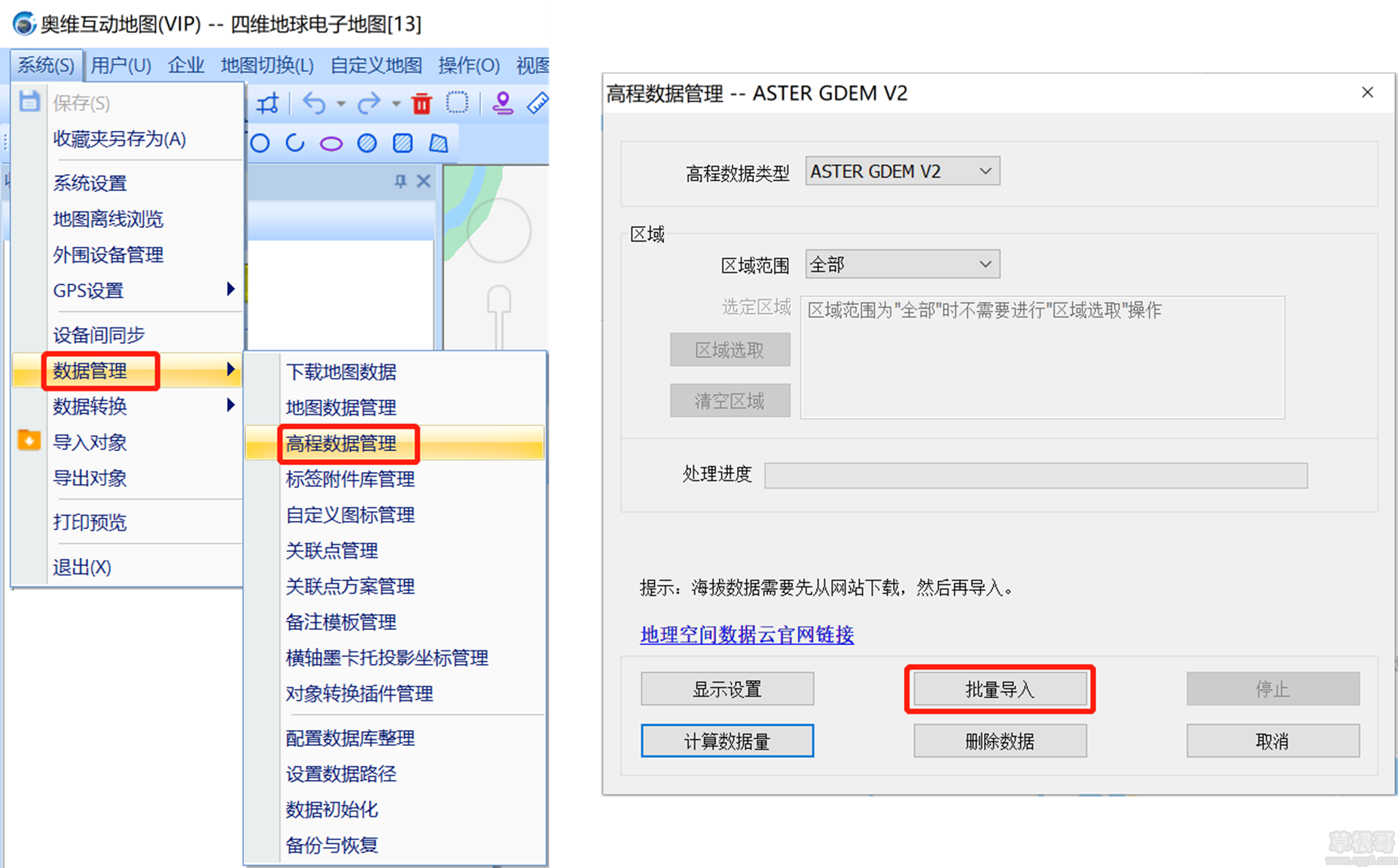This screenshot has width=1398, height=868.
Task: Open the 企业 menu
Action: (x=186, y=65)
